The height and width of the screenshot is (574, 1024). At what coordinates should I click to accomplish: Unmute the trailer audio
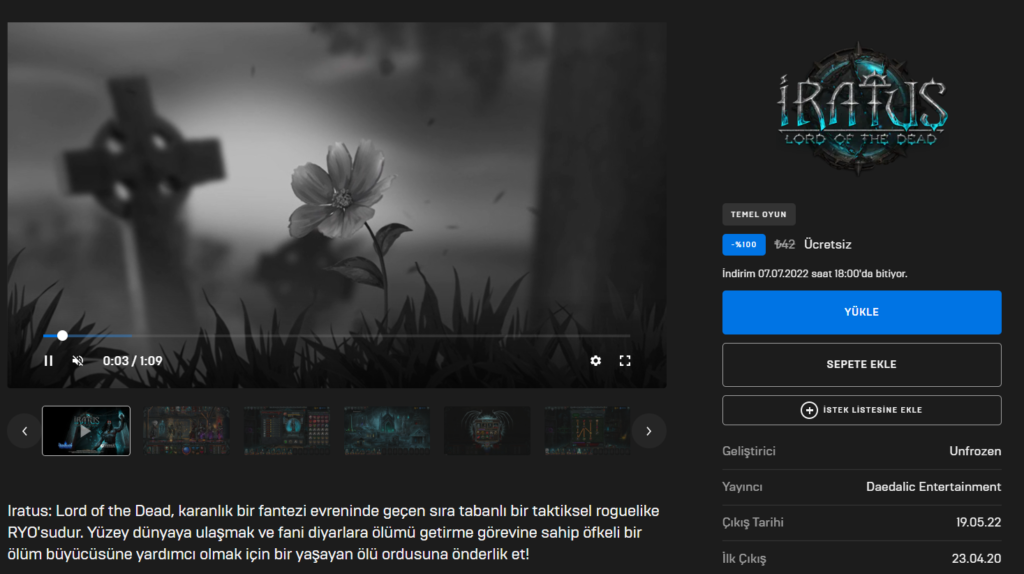click(78, 360)
